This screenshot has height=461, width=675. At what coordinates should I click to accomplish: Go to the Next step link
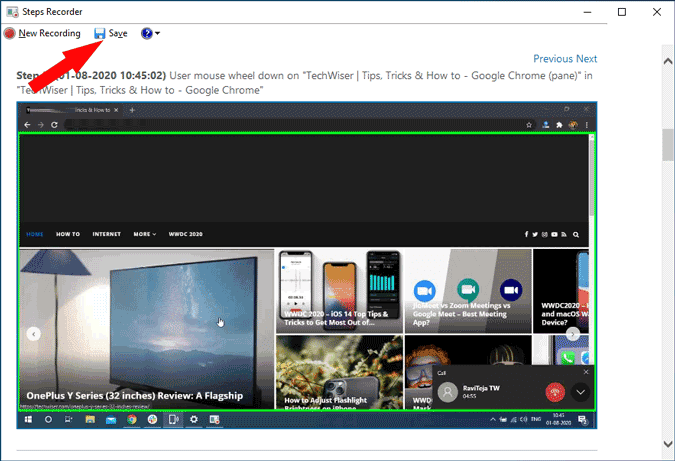coord(586,59)
